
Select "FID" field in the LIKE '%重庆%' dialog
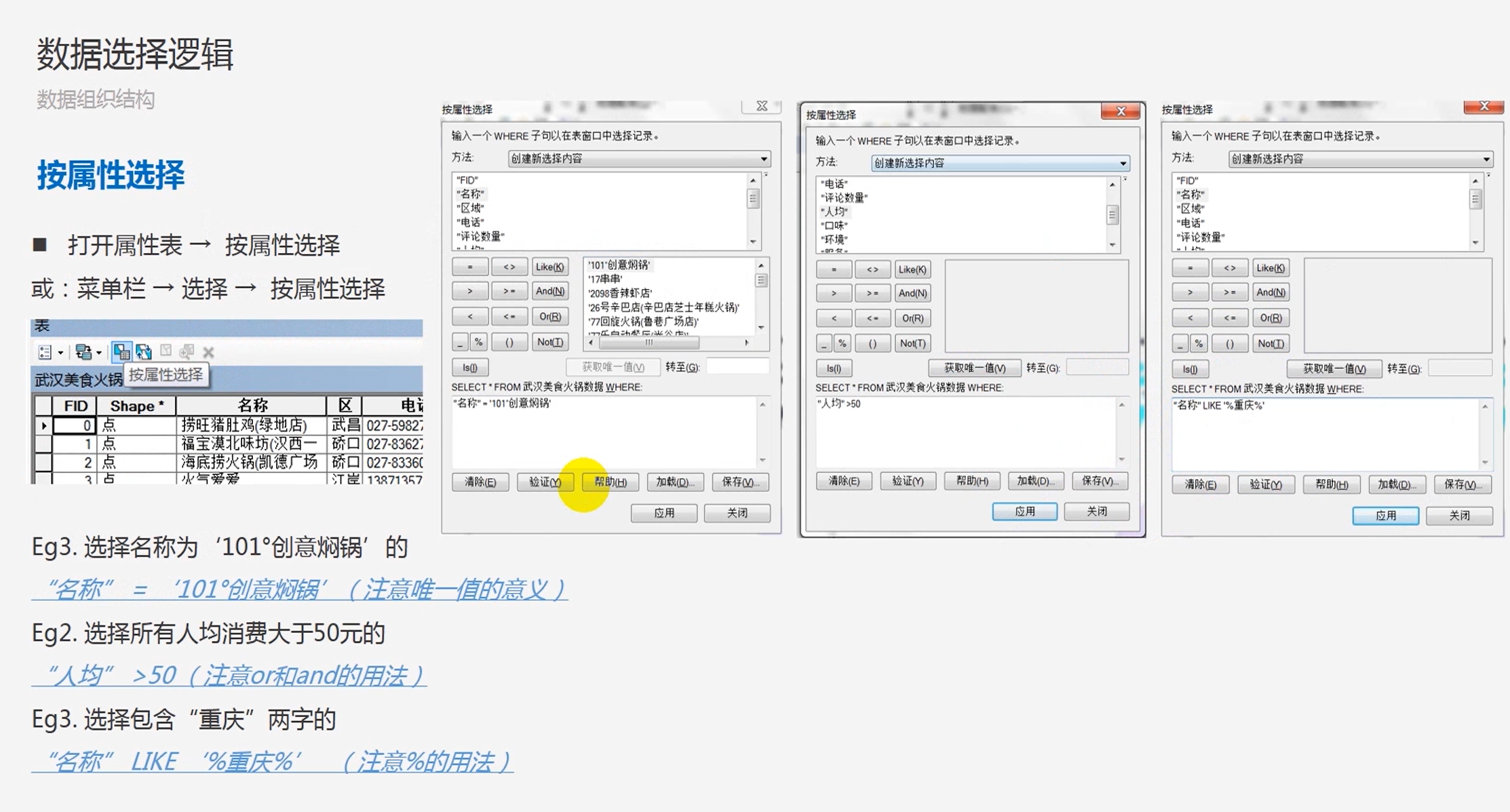(x=1187, y=181)
